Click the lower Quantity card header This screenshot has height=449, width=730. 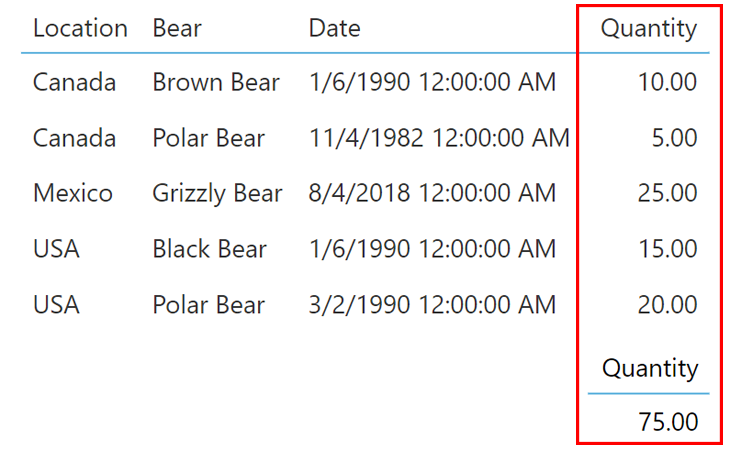650,370
